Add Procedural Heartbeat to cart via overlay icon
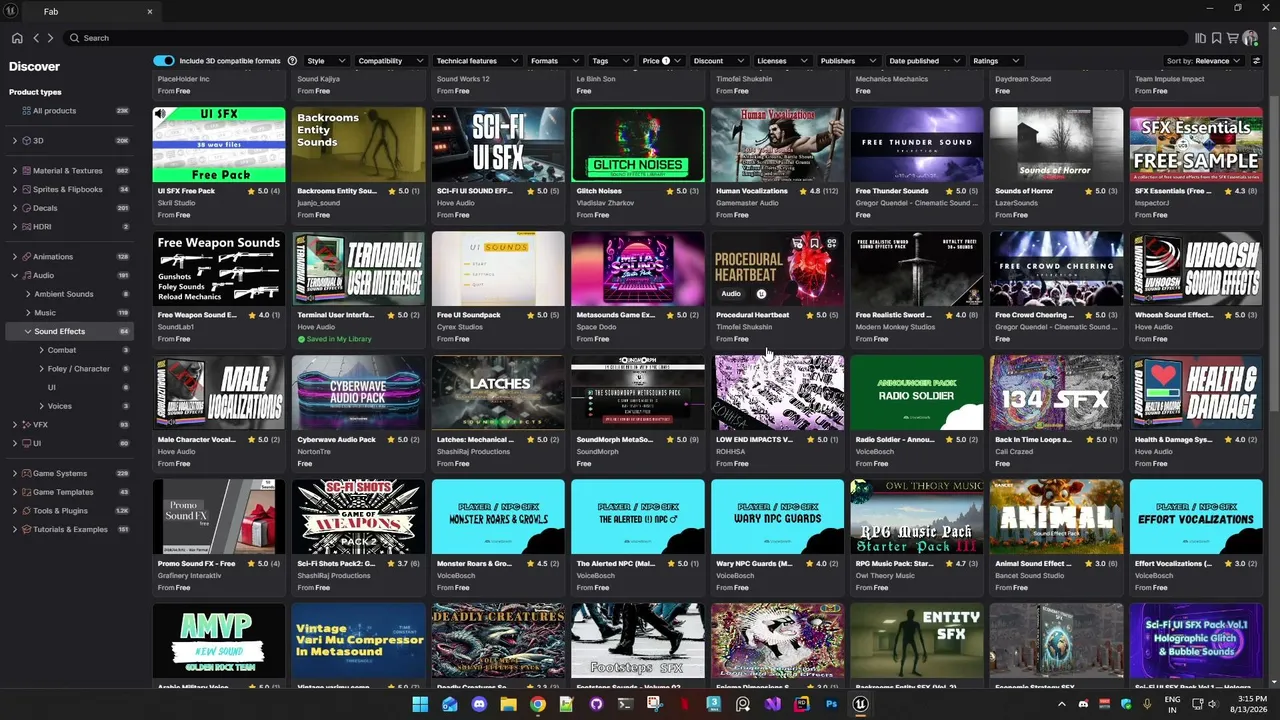The width and height of the screenshot is (1280, 720). (x=797, y=243)
